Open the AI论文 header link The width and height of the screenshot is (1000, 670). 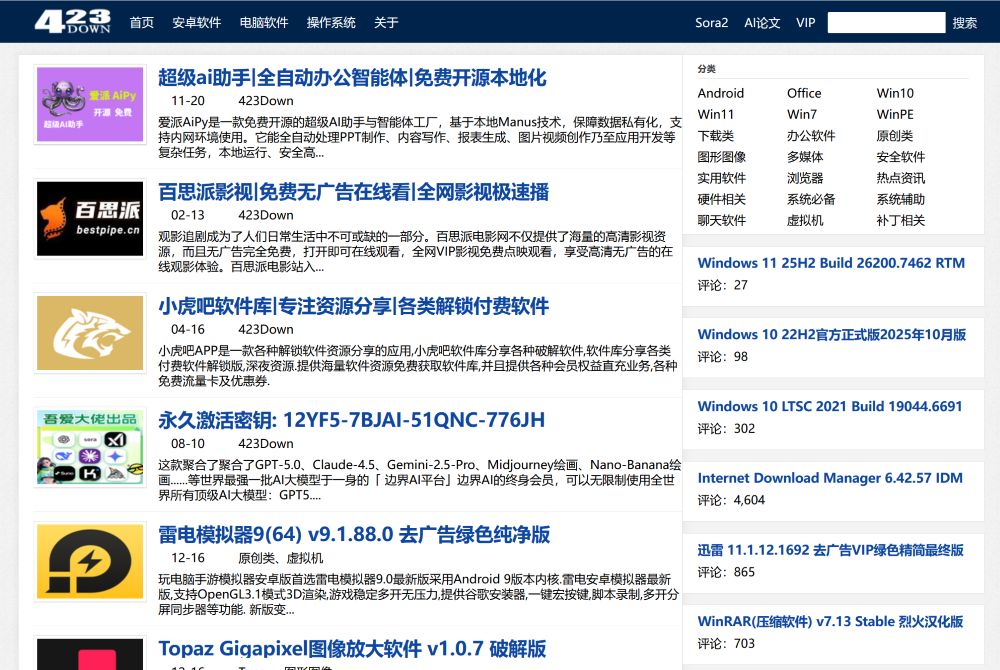[762, 22]
